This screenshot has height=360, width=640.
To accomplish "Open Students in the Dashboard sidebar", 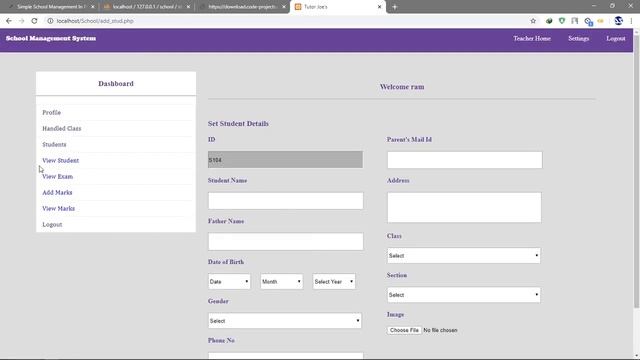I will pyautogui.click(x=54, y=144).
